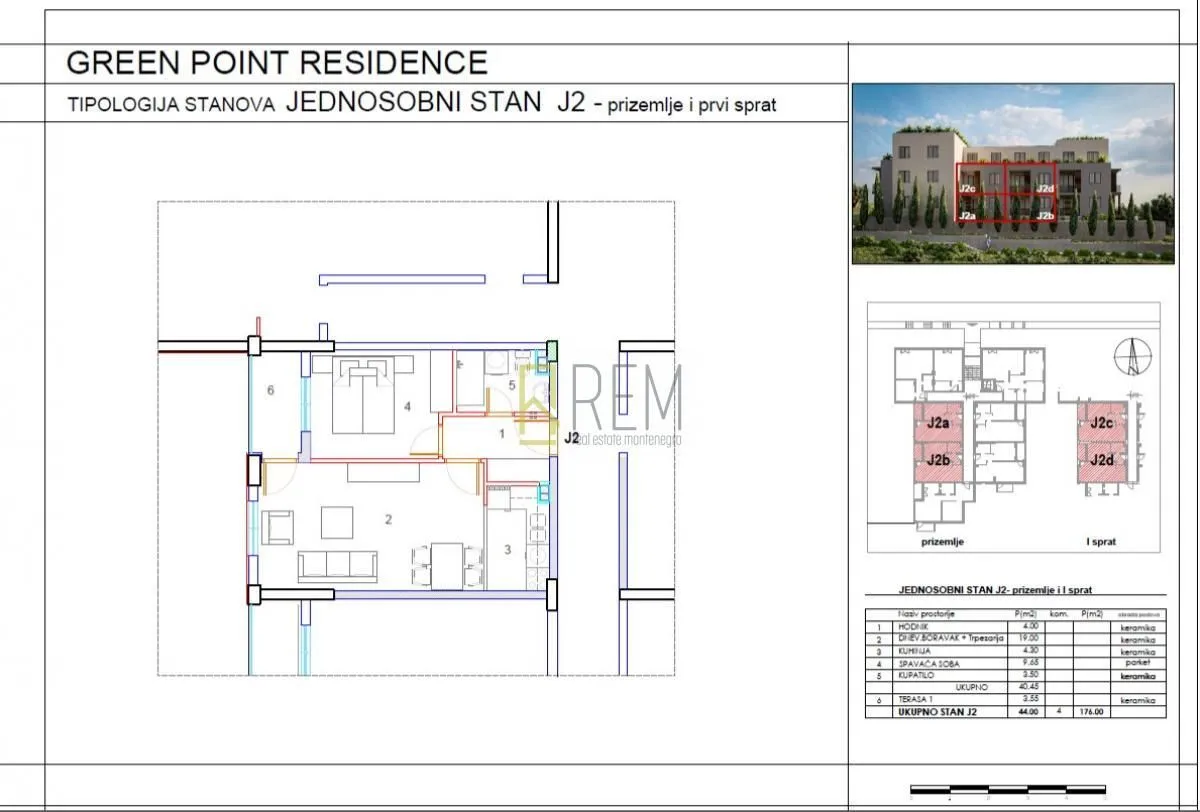This screenshot has height=812, width=1200.
Task: Click the 44.00 total area value
Action: pos(1029,712)
